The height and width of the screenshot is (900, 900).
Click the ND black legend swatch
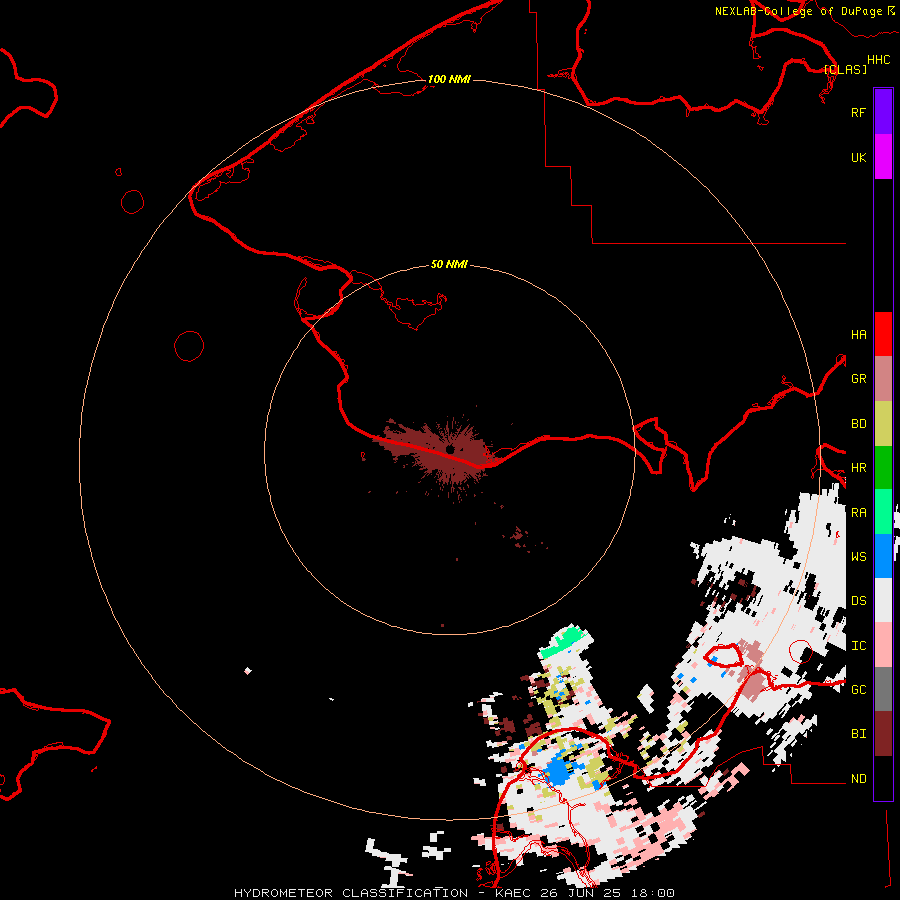click(883, 778)
